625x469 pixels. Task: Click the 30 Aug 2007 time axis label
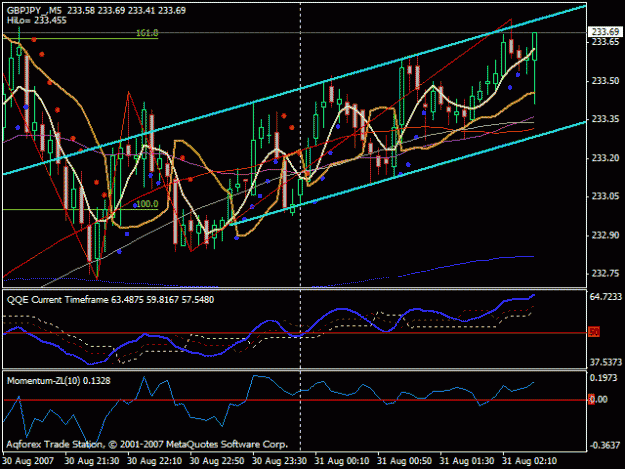coord(28,461)
